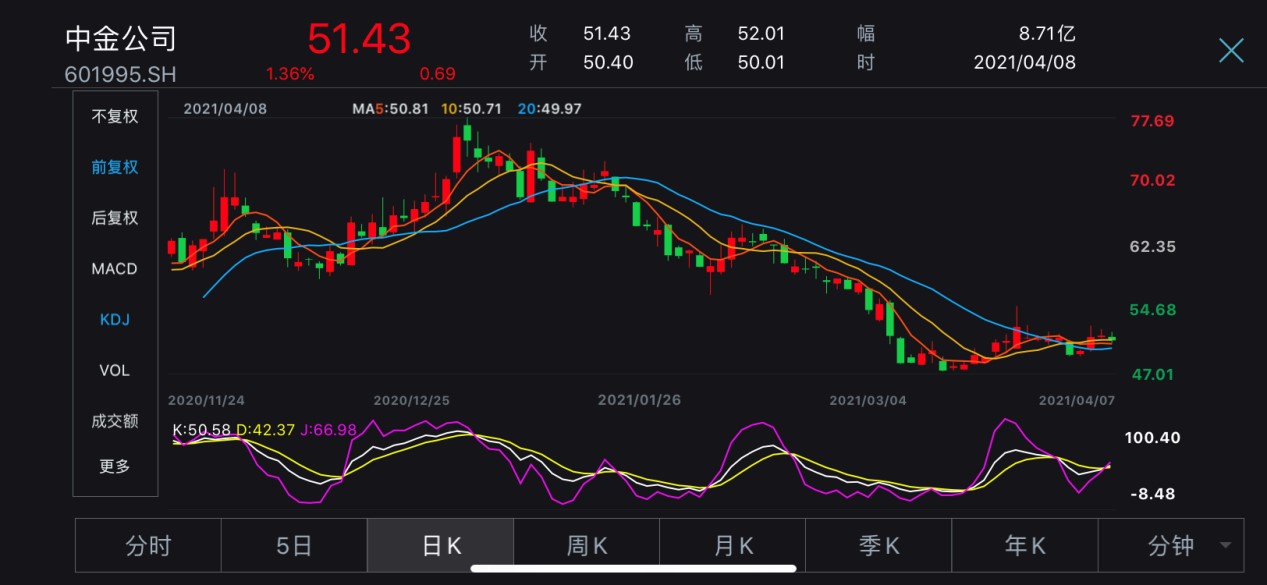
Task: Click the 2021/04/07 date axis label
Action: click(x=1077, y=400)
